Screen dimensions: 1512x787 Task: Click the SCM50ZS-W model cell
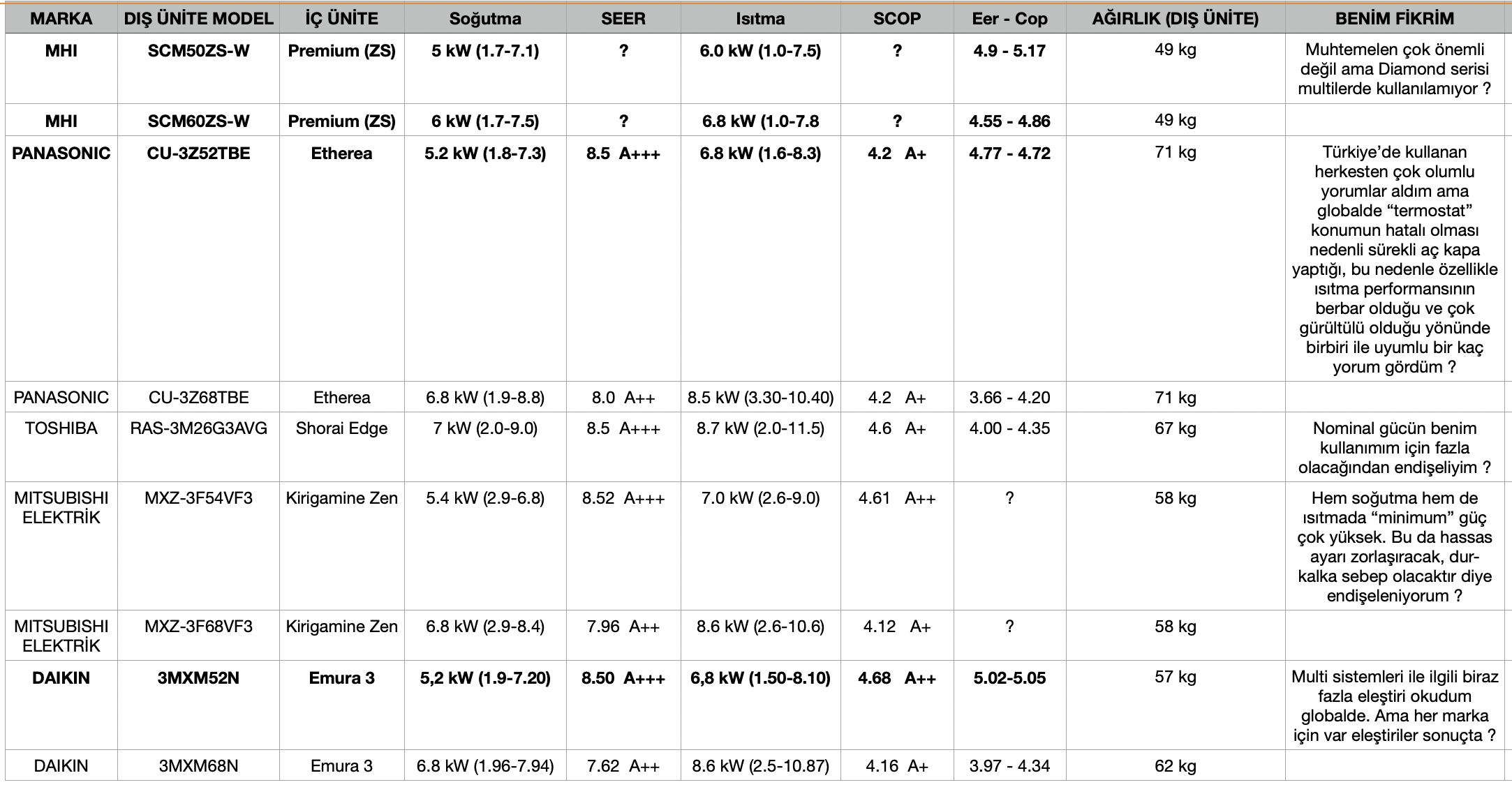click(x=198, y=51)
